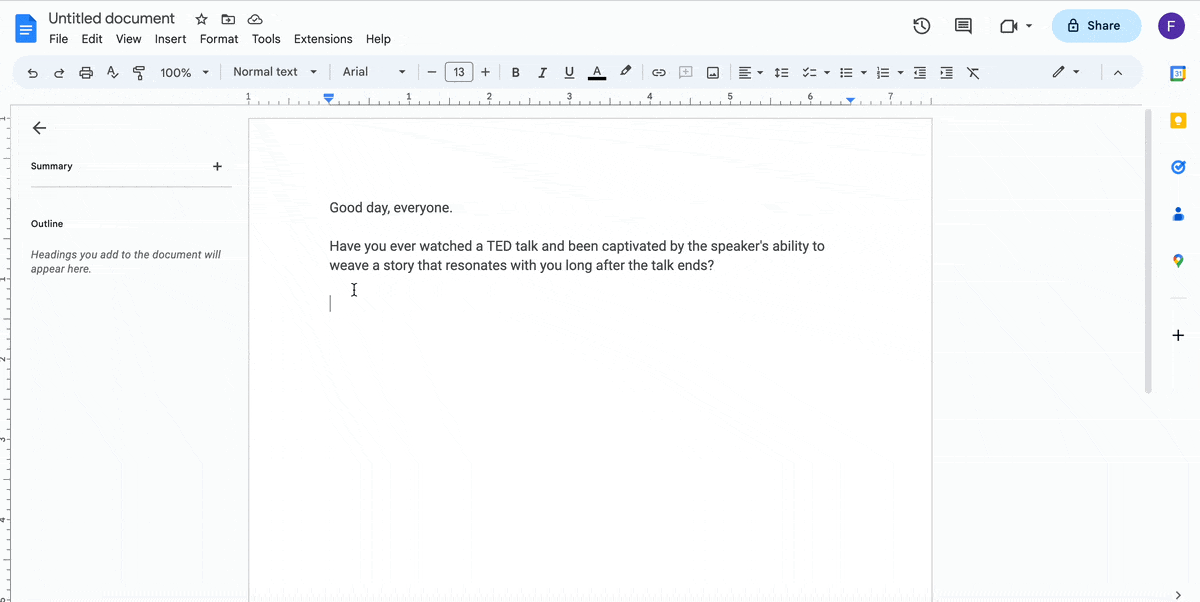The height and width of the screenshot is (602, 1200).
Task: Open version history clock icon
Action: coord(922,26)
